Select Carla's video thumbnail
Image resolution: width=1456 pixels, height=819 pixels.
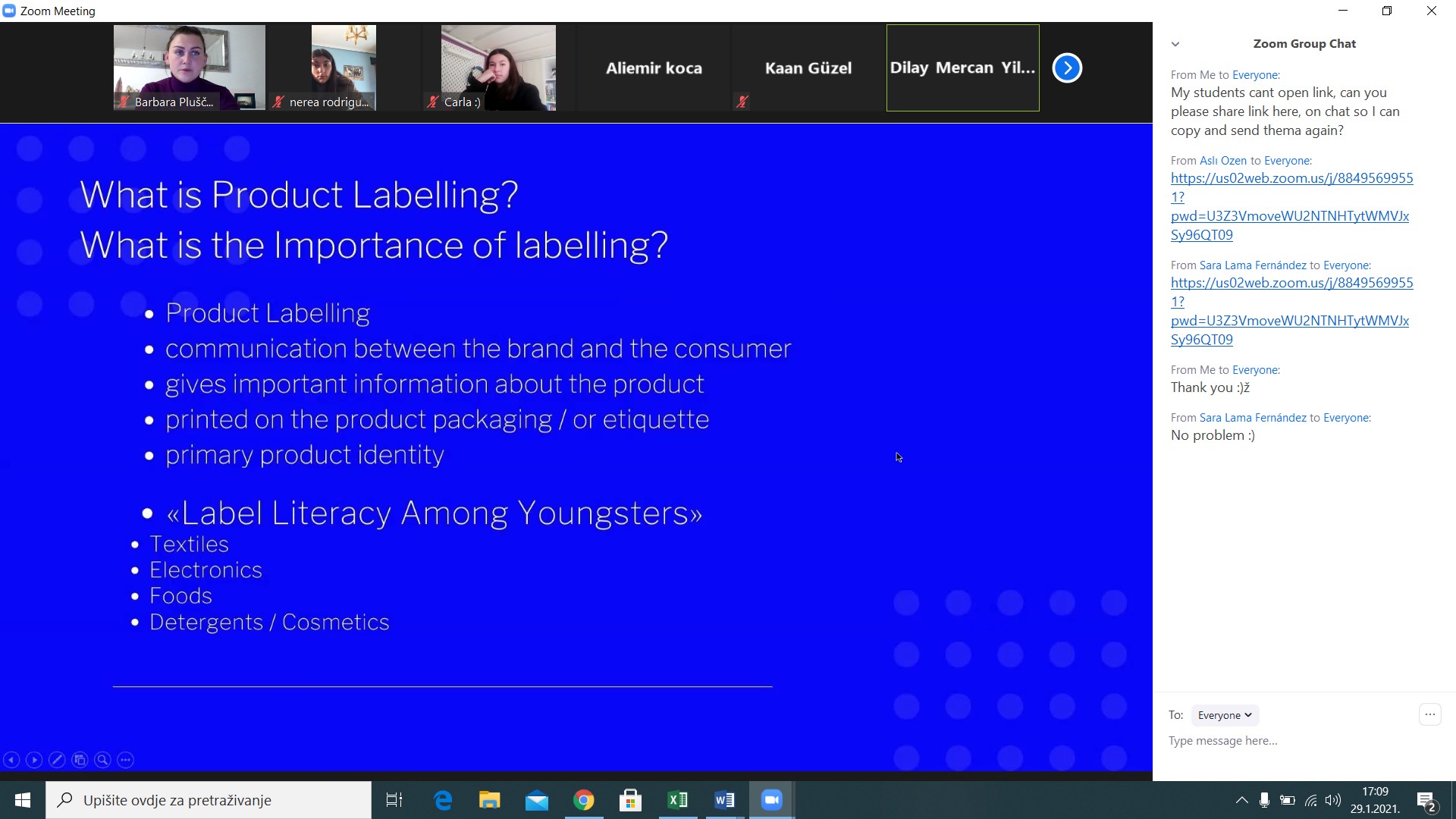point(498,67)
